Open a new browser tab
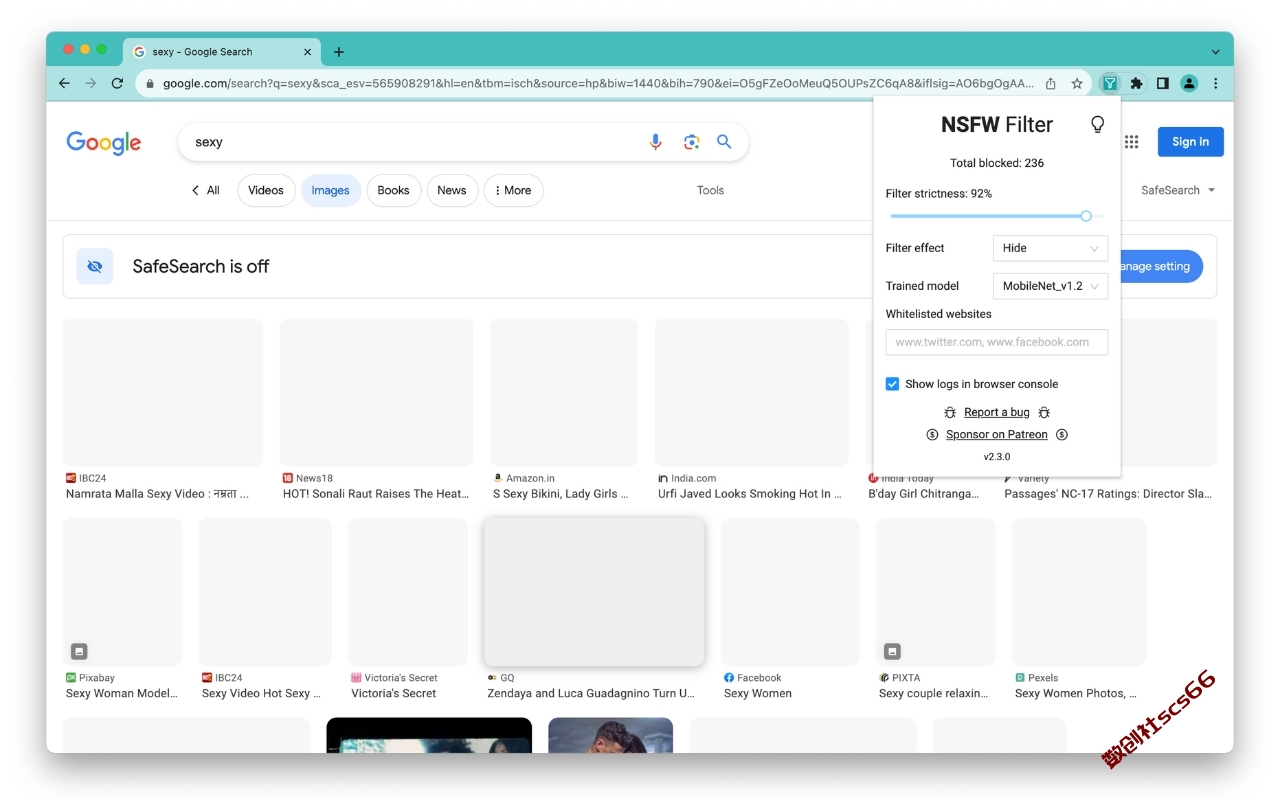 (339, 52)
